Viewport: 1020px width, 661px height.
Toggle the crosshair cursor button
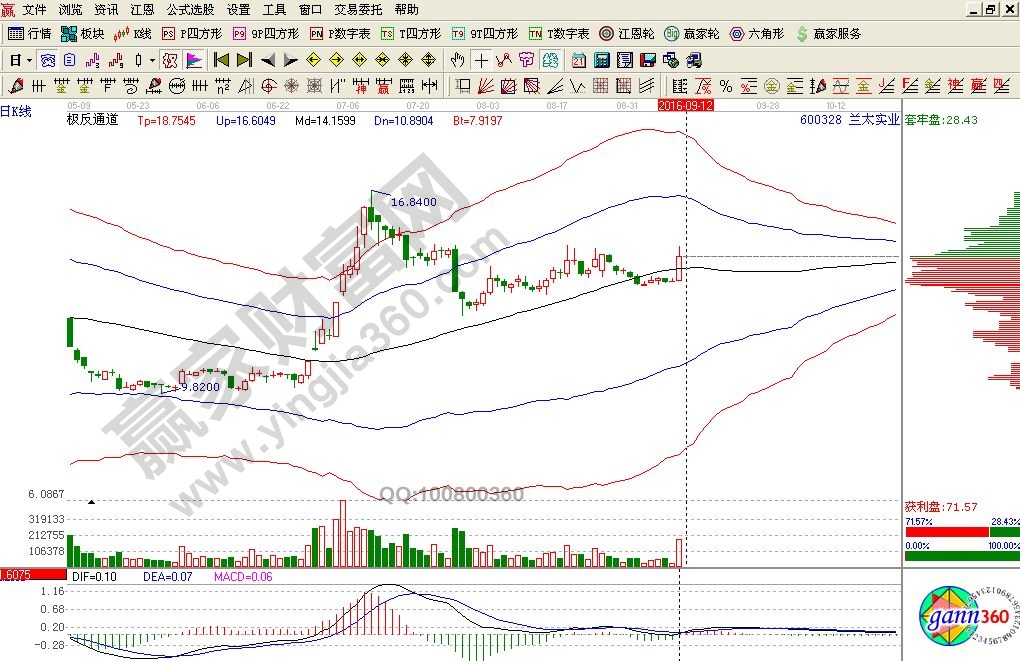[x=482, y=59]
